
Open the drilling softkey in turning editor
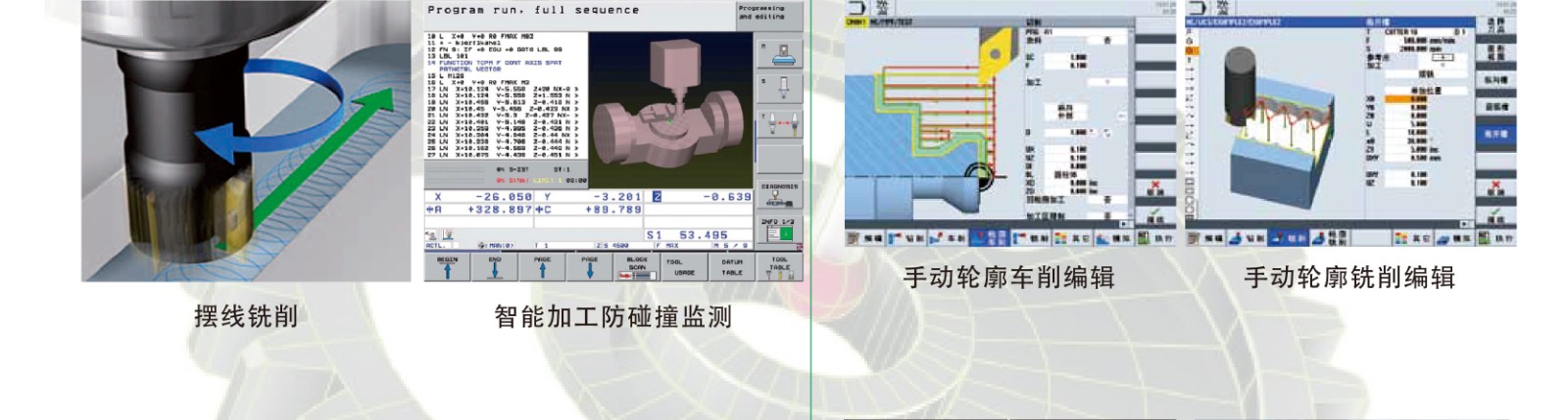coord(906,238)
